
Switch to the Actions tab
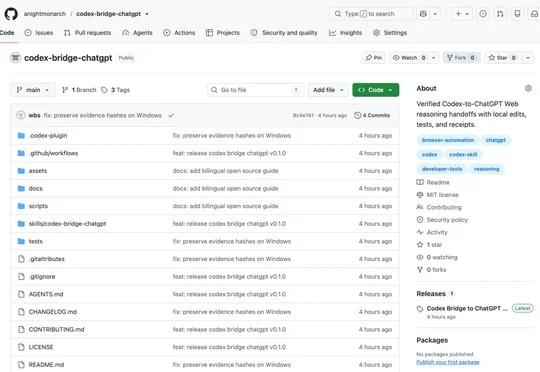point(179,33)
